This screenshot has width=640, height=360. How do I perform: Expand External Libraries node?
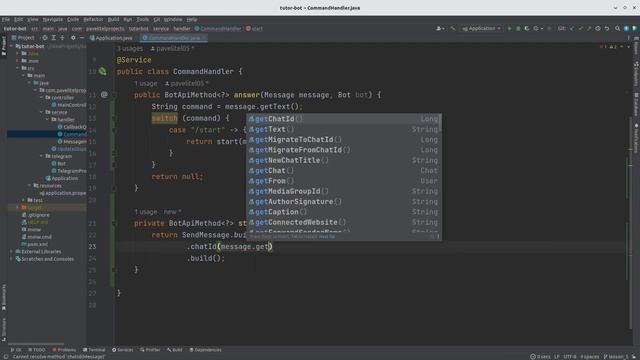11,251
